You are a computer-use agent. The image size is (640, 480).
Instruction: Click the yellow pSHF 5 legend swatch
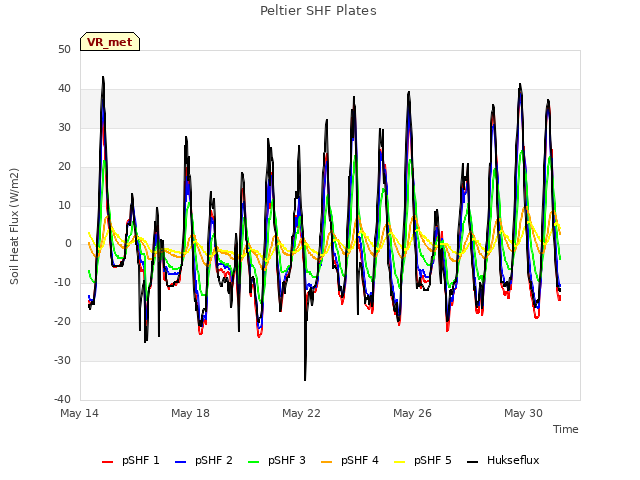coord(400,462)
